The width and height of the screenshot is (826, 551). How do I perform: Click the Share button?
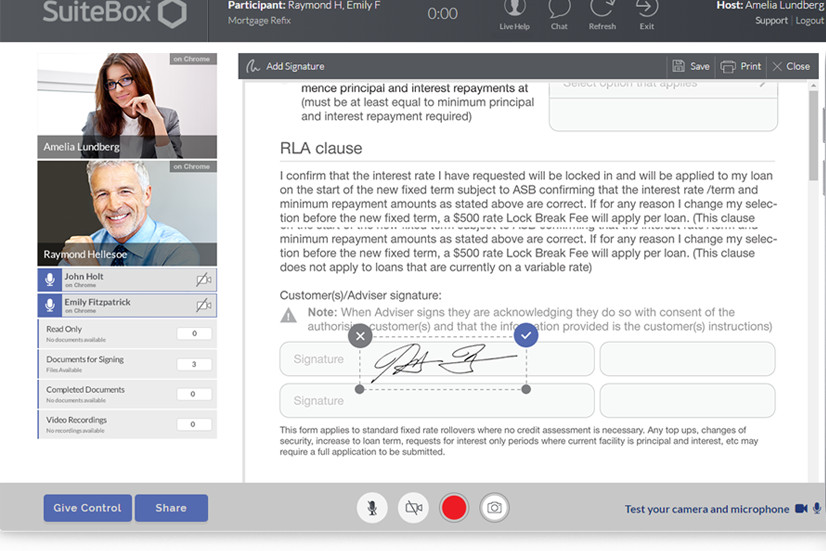tap(171, 508)
